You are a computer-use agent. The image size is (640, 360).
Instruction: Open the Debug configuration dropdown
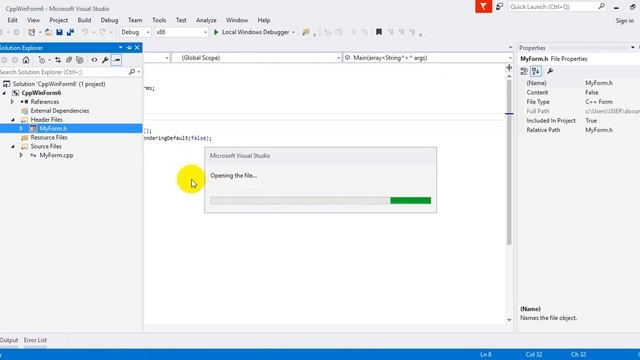[x=136, y=32]
